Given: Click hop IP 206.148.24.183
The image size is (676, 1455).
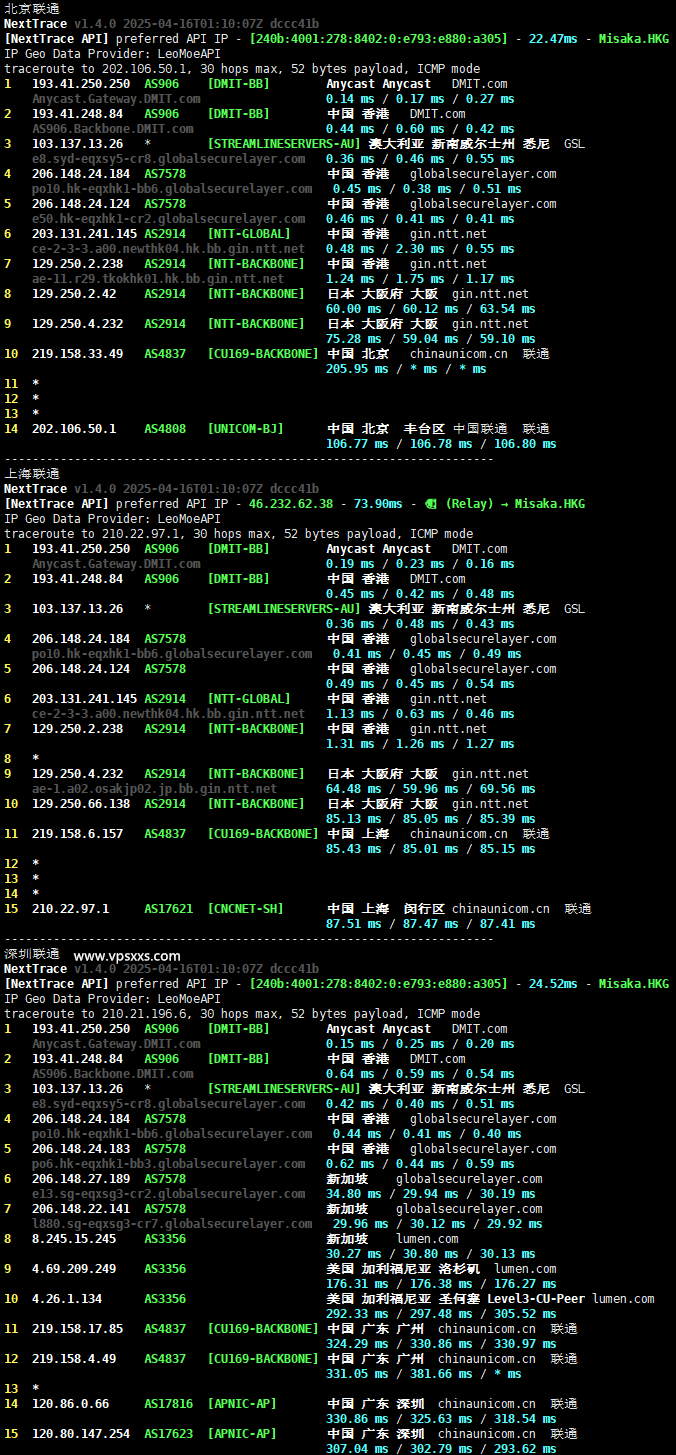Looking at the screenshot, I should (x=81, y=1149).
